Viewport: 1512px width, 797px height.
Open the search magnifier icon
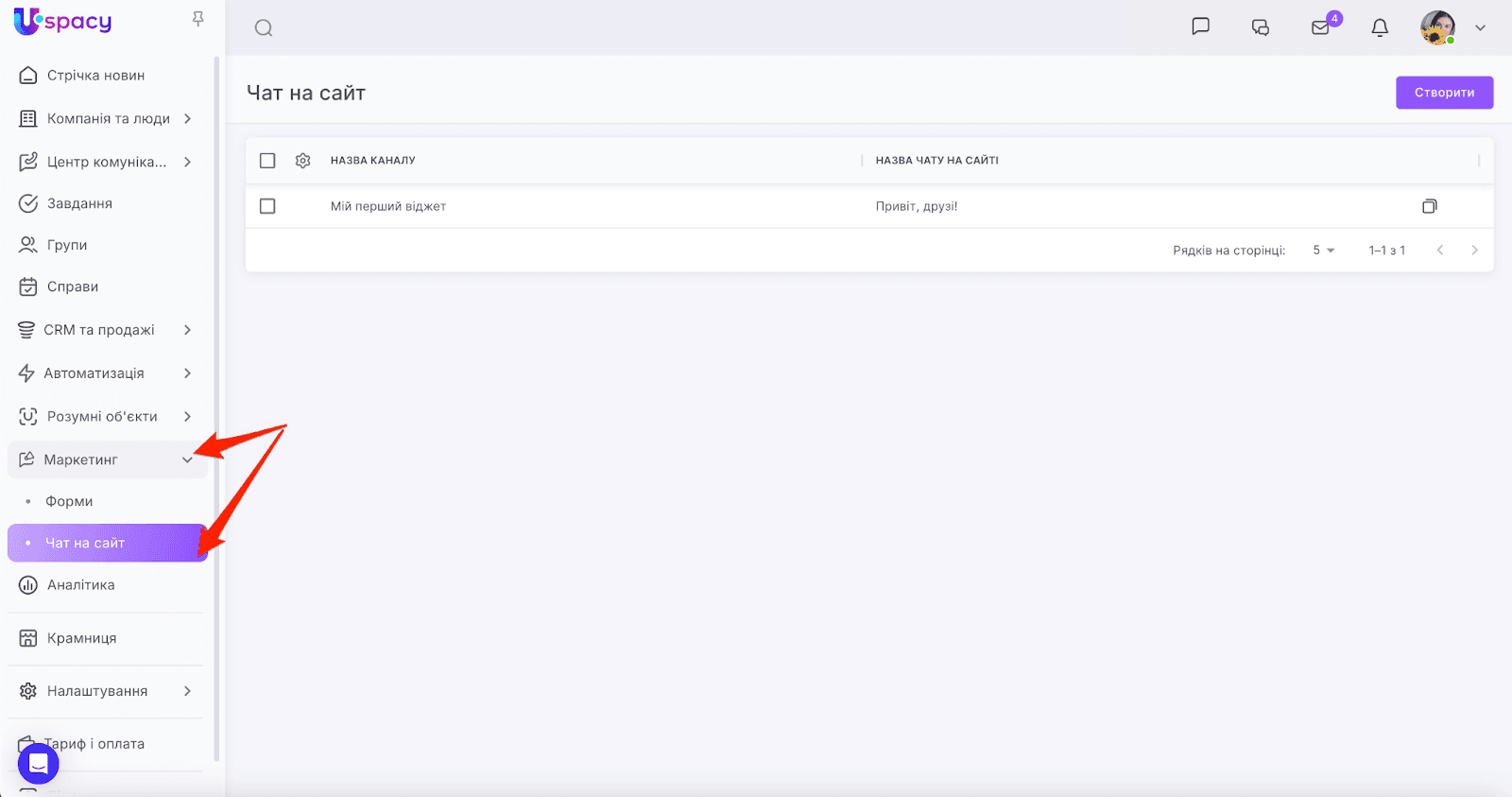coord(264,28)
